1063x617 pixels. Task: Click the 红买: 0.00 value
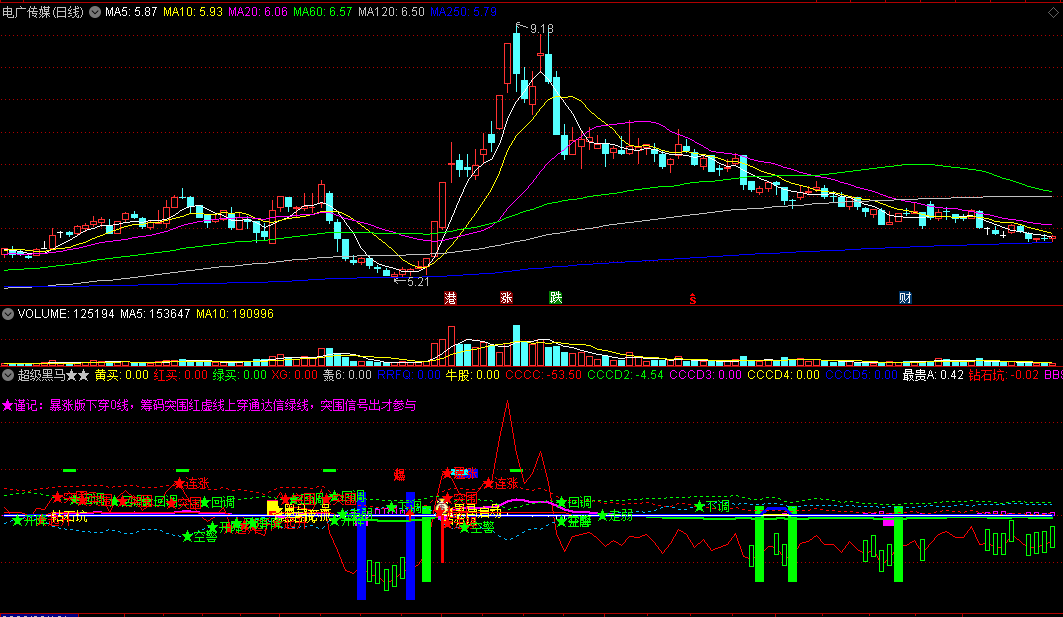[x=180, y=375]
